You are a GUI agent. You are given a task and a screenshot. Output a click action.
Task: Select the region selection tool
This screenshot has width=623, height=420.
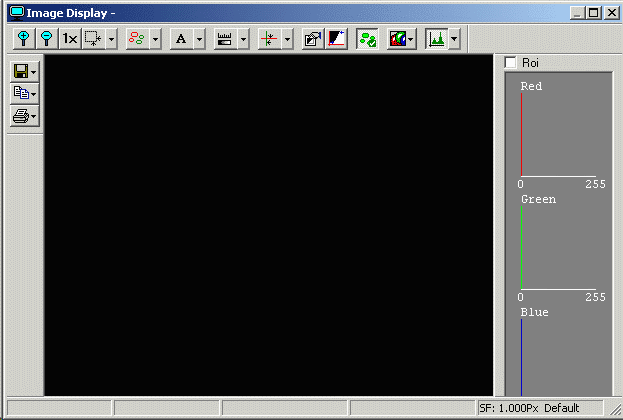(x=93, y=39)
